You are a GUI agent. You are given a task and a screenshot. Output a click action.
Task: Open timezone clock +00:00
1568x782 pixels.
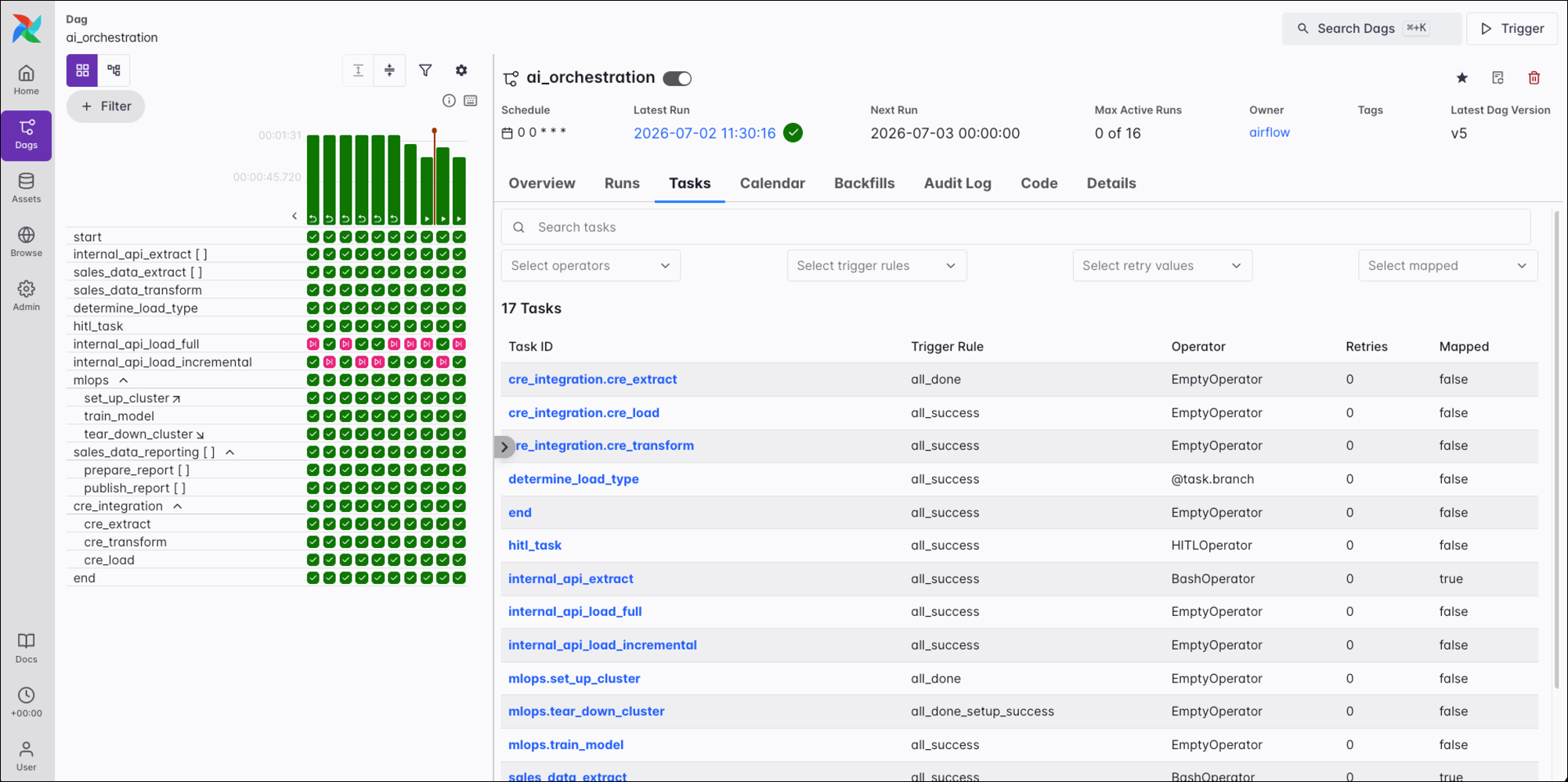pyautogui.click(x=27, y=703)
